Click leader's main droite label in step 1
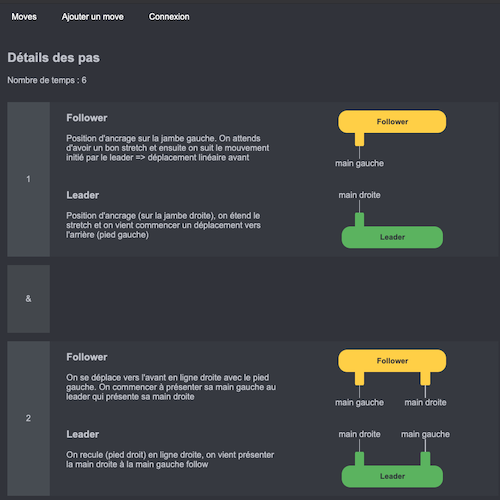The image size is (500, 500). 359,195
